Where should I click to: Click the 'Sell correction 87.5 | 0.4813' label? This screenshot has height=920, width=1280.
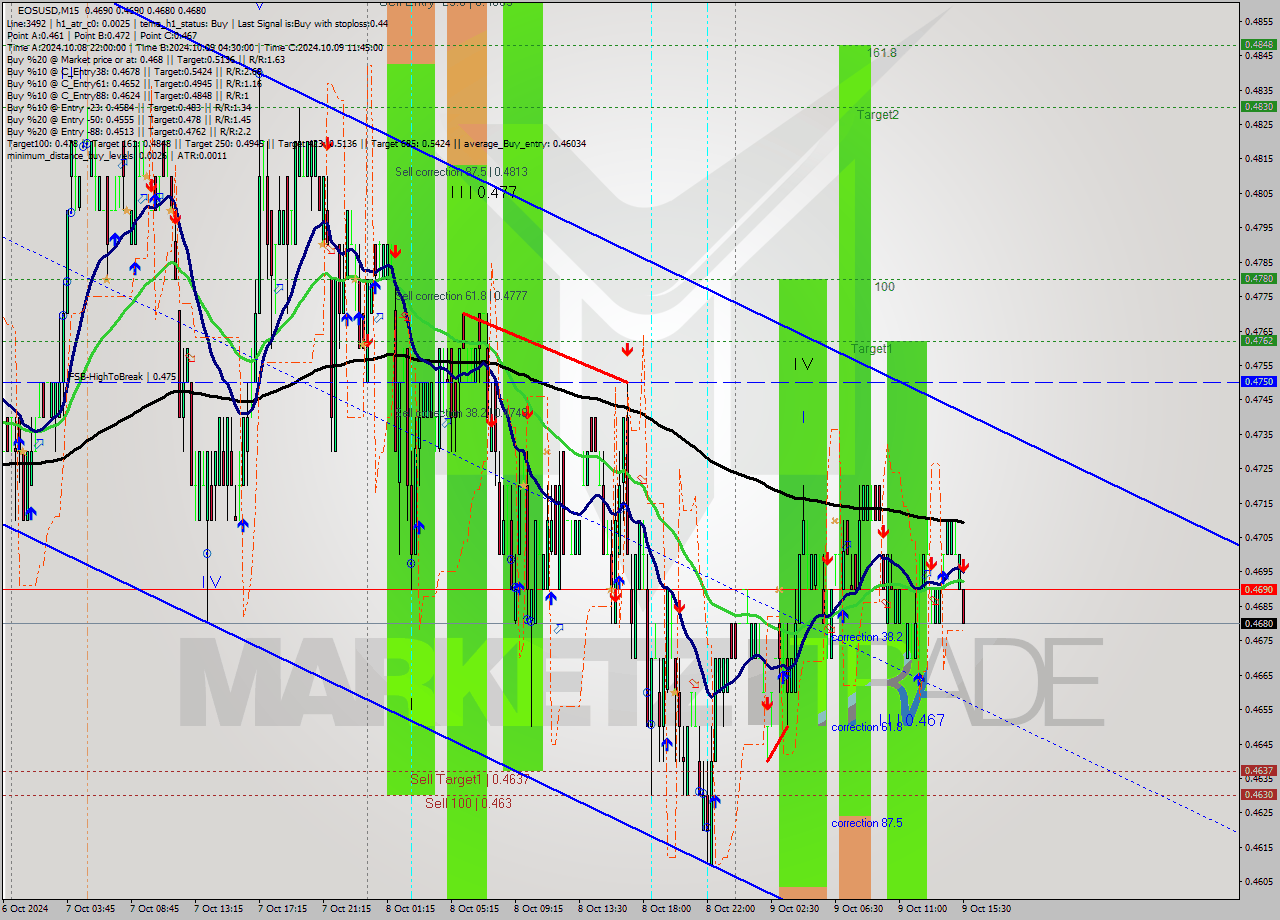coord(461,172)
